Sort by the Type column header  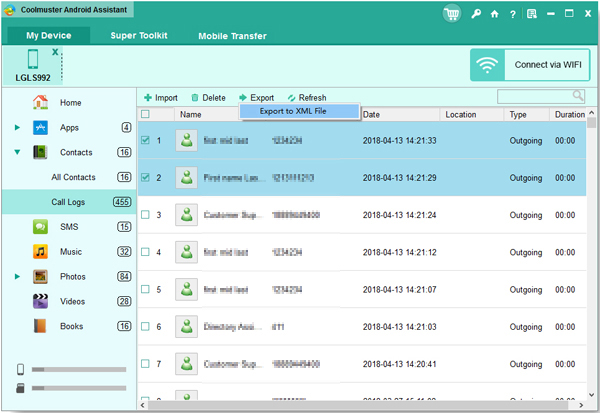coord(527,114)
